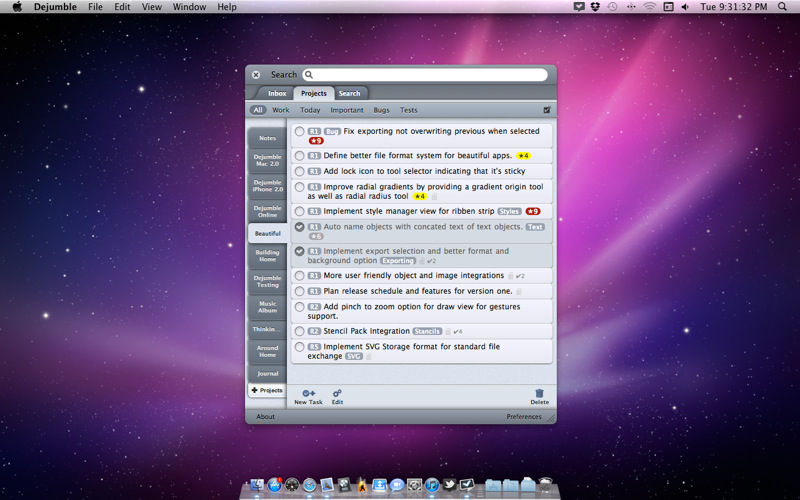Filter tasks by Today

click(310, 110)
